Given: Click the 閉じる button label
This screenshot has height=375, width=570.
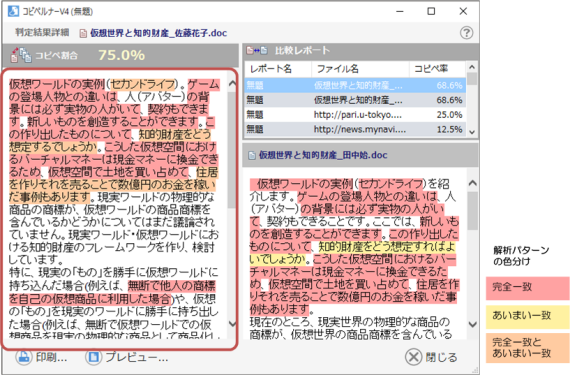Looking at the screenshot, I should point(441,357).
